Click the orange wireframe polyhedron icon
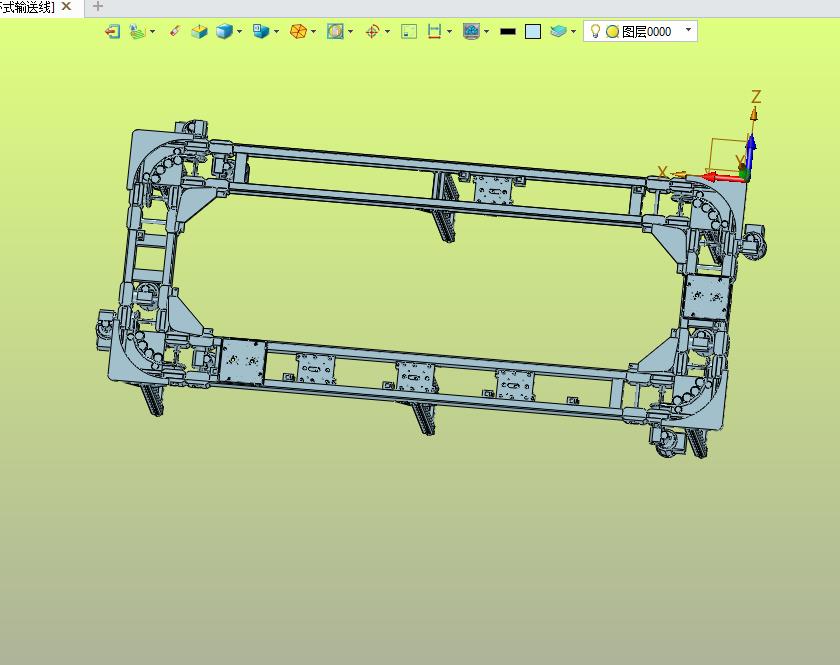This screenshot has height=665, width=840. pyautogui.click(x=298, y=32)
